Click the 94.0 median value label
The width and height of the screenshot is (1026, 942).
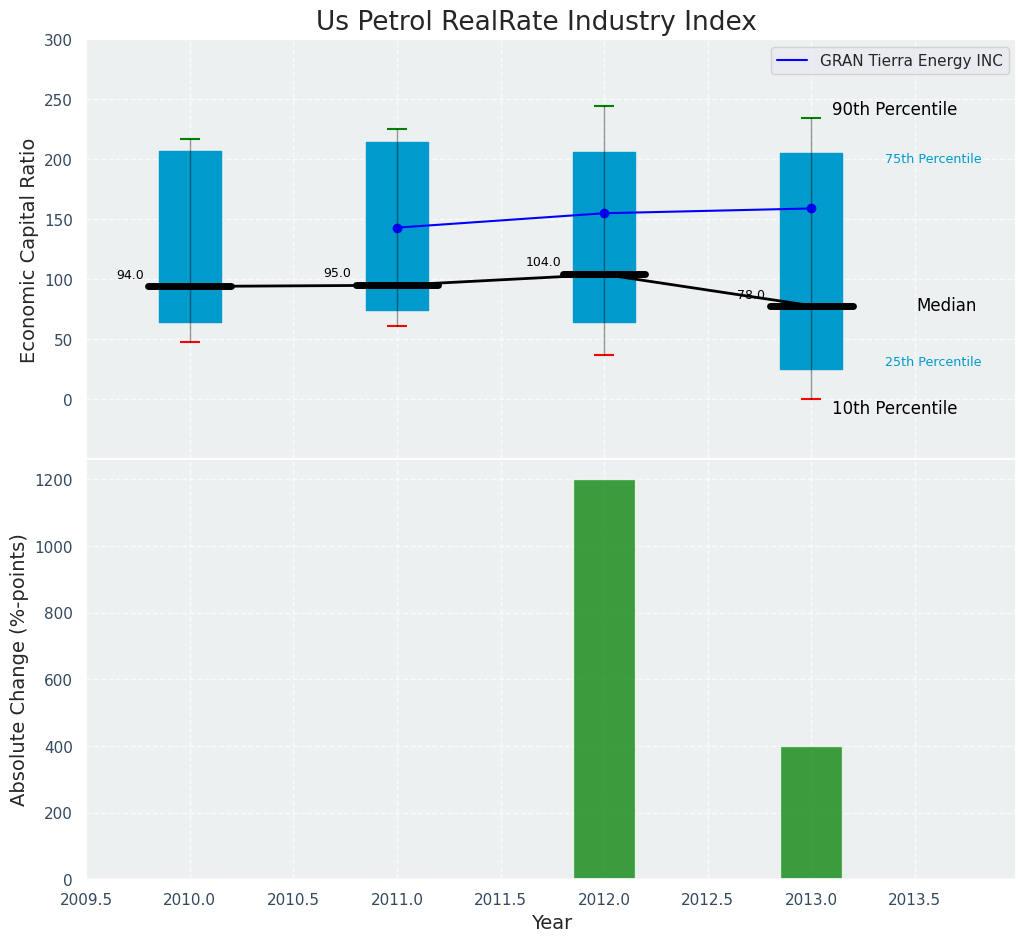pos(130,276)
